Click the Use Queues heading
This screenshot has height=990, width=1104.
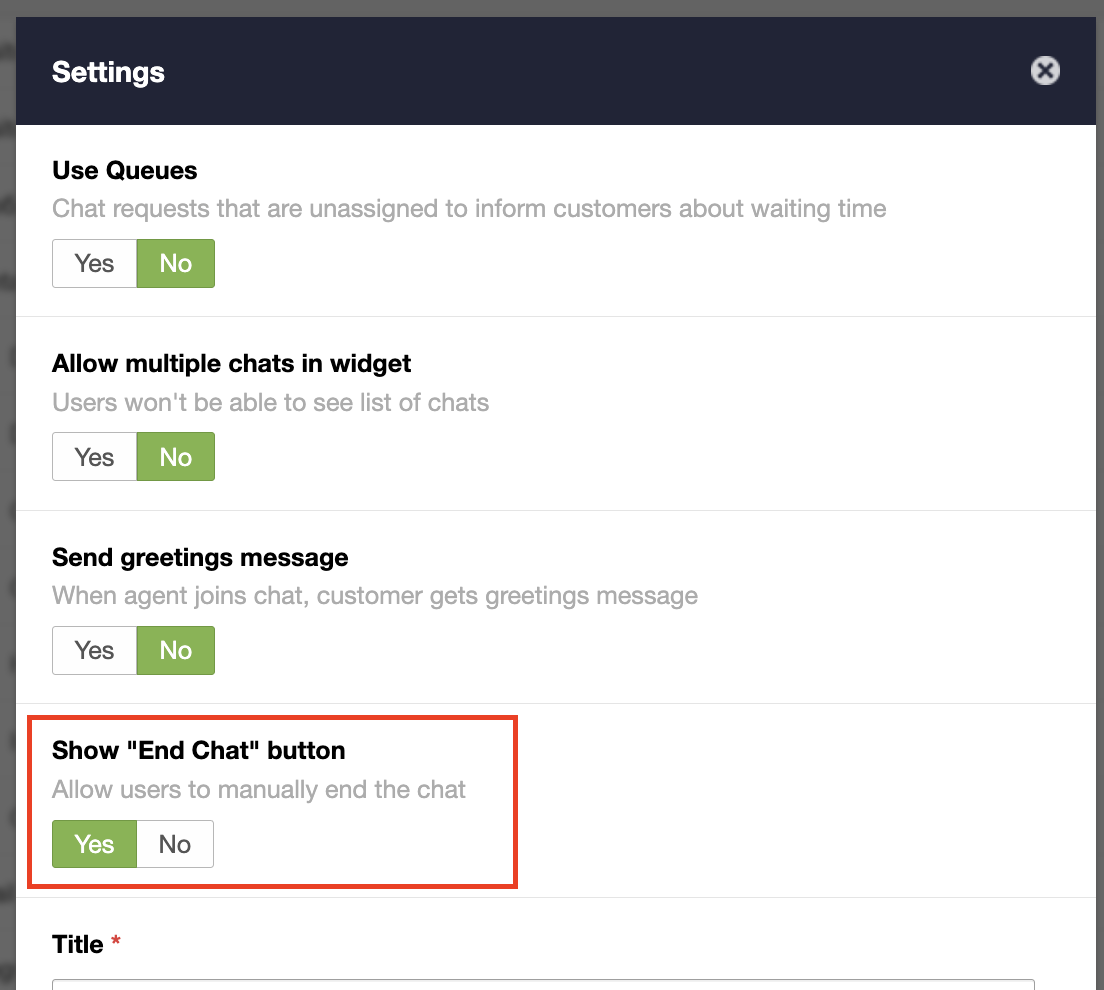point(125,170)
